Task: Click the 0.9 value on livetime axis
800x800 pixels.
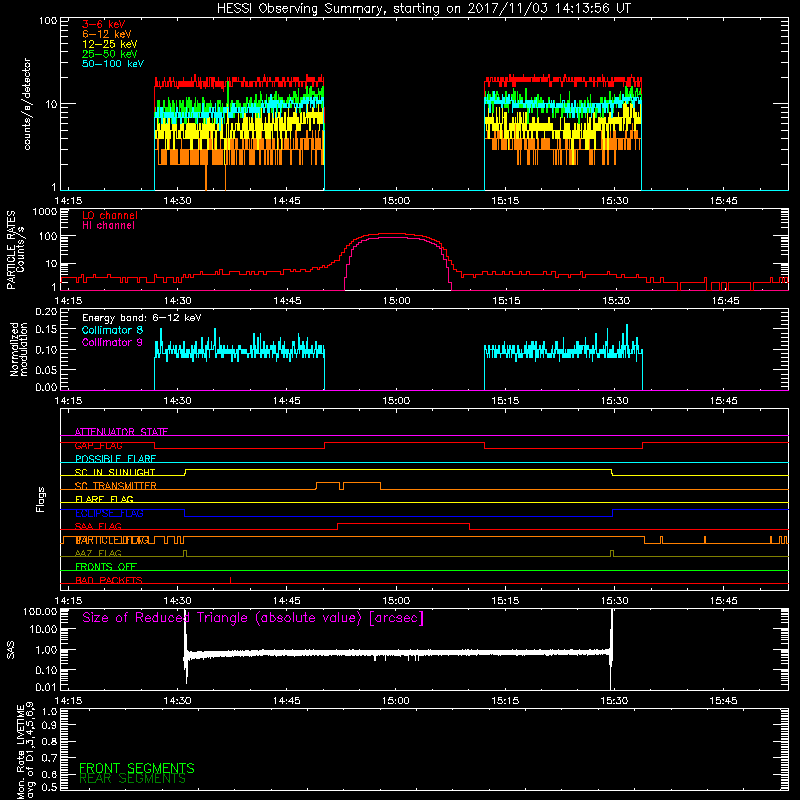Action: click(49, 726)
